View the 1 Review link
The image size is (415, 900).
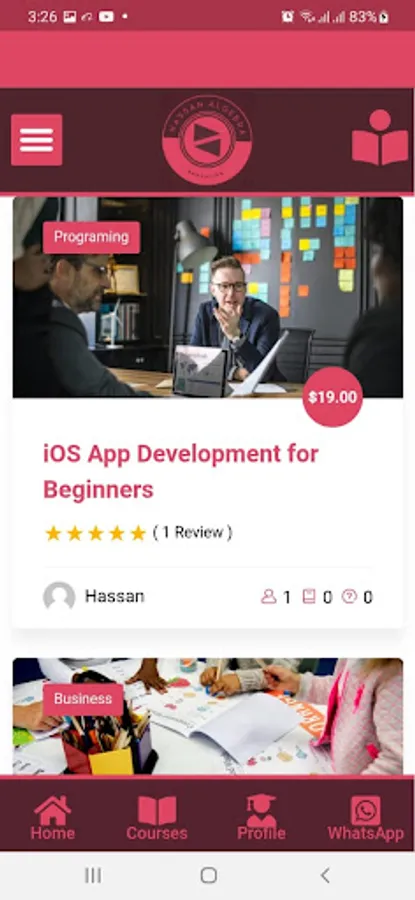(192, 533)
